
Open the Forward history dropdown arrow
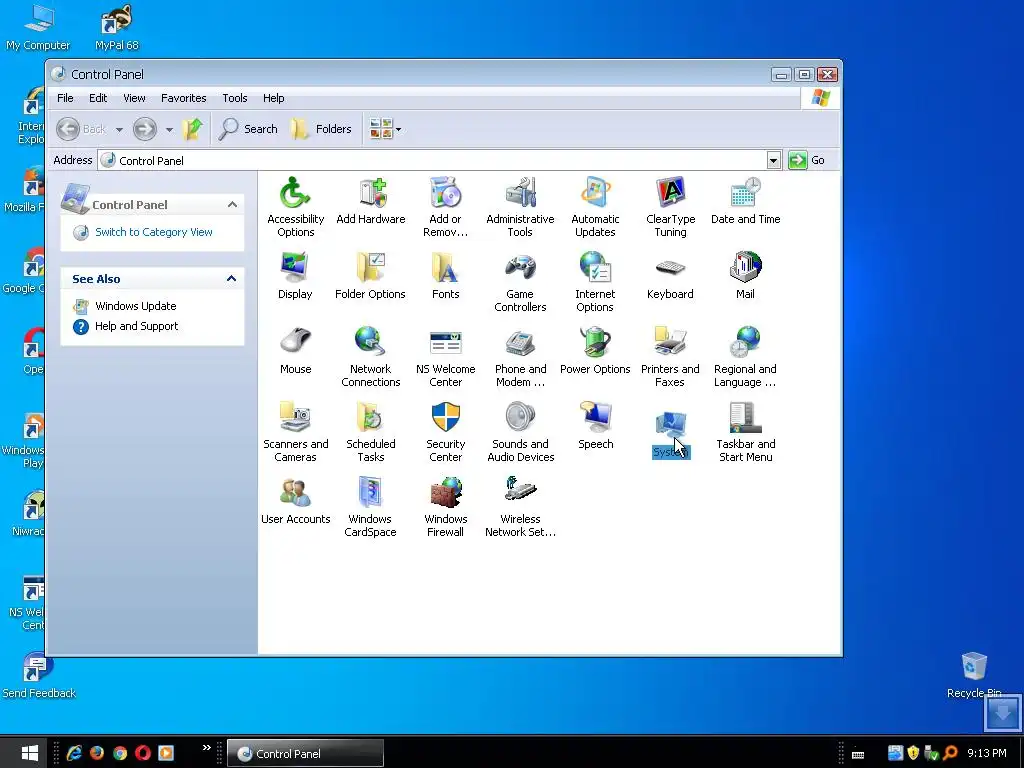(169, 129)
